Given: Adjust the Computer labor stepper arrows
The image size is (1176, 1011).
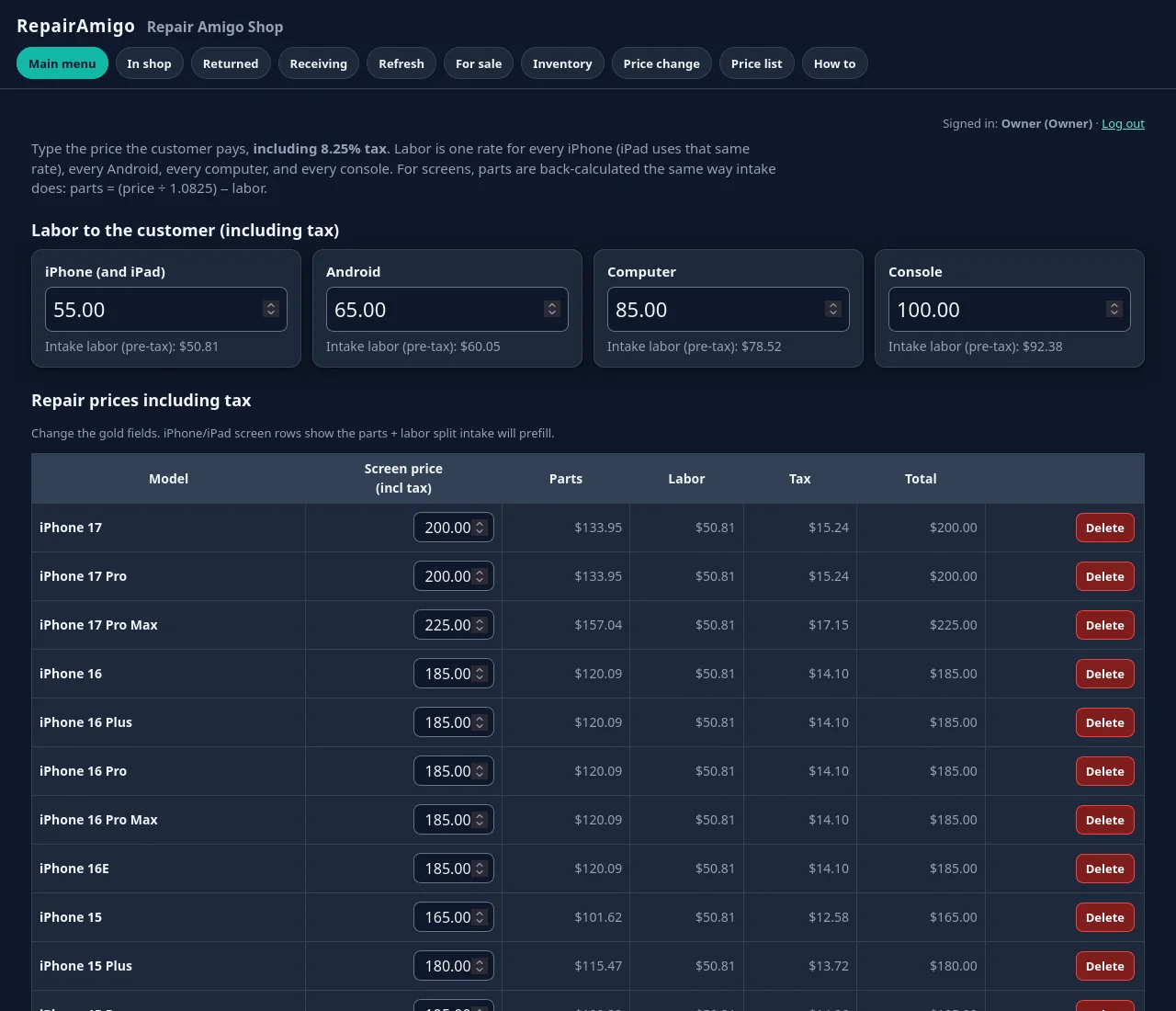Looking at the screenshot, I should click(x=833, y=309).
